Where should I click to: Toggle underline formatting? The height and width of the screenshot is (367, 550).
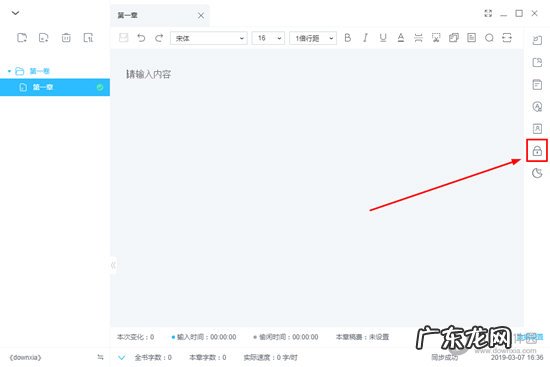[x=383, y=38]
